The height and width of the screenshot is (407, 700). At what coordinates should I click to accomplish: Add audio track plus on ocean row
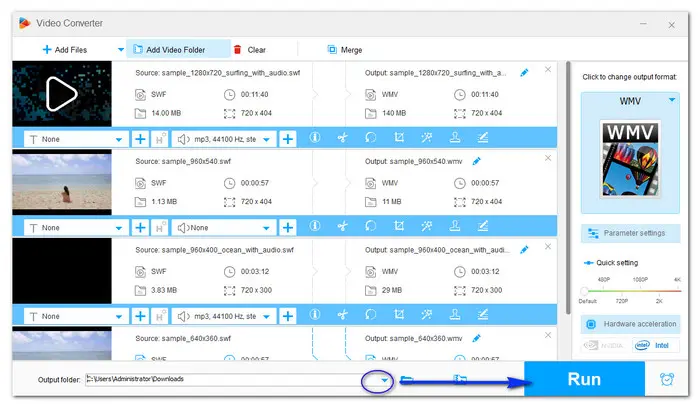pos(288,316)
